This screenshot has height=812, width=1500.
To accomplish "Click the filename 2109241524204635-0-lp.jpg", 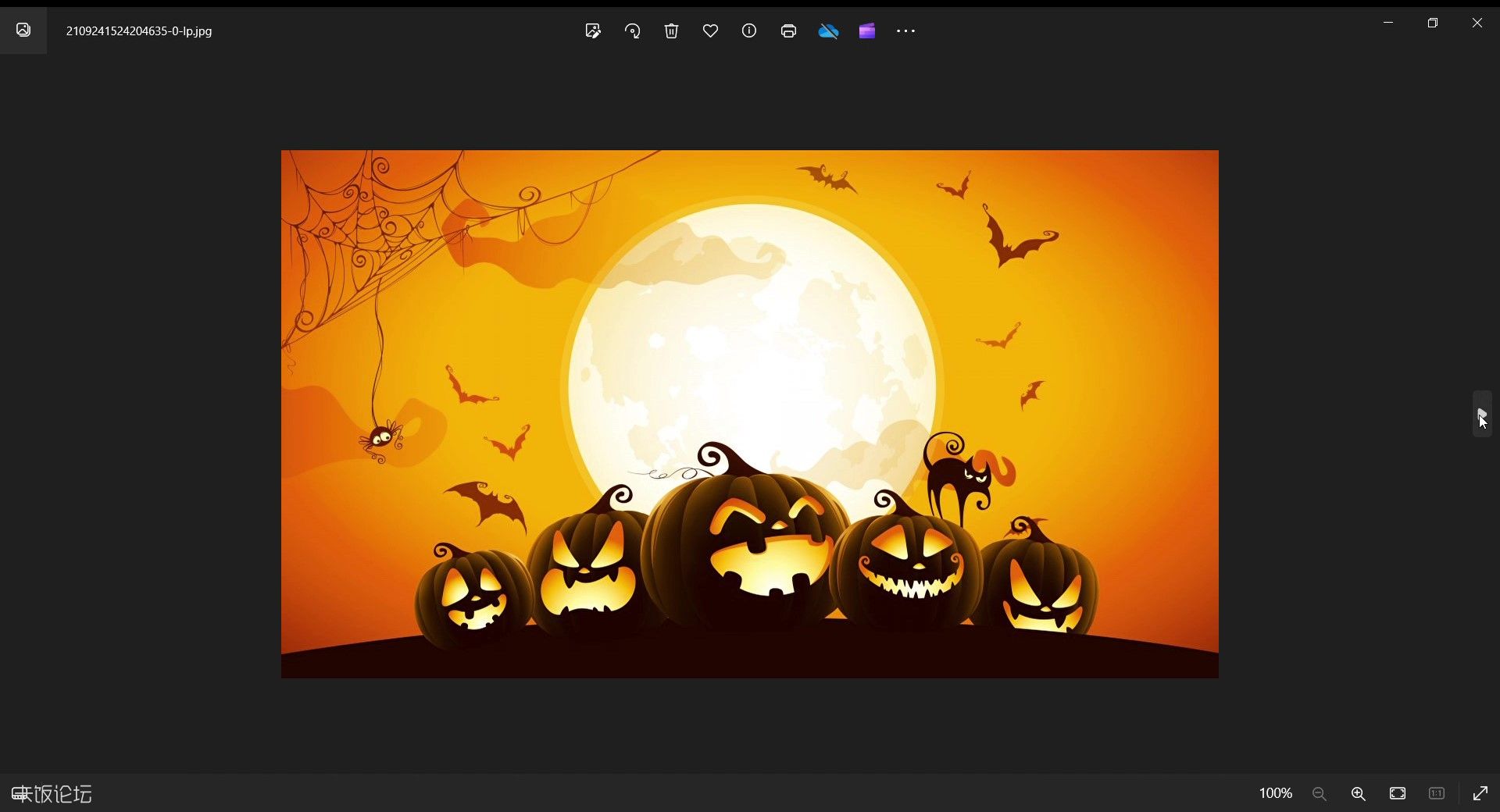I will [139, 31].
